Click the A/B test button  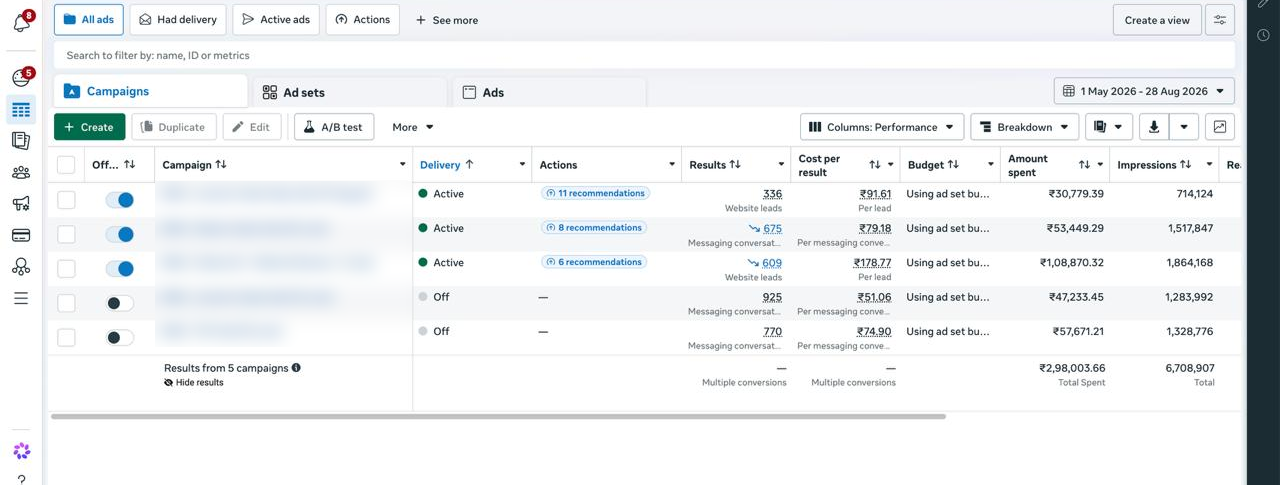[x=334, y=127]
